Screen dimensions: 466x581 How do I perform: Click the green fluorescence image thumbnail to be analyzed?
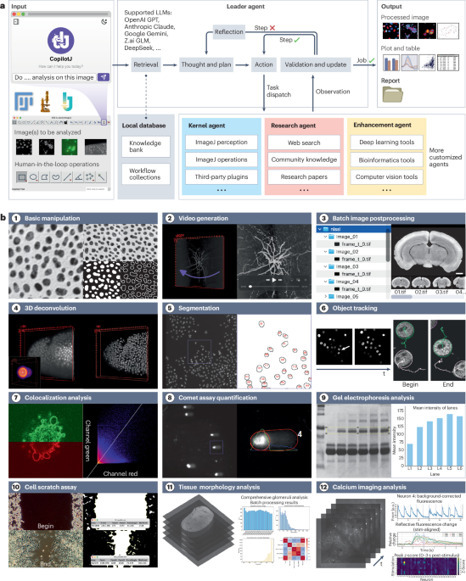pyautogui.click(x=70, y=147)
